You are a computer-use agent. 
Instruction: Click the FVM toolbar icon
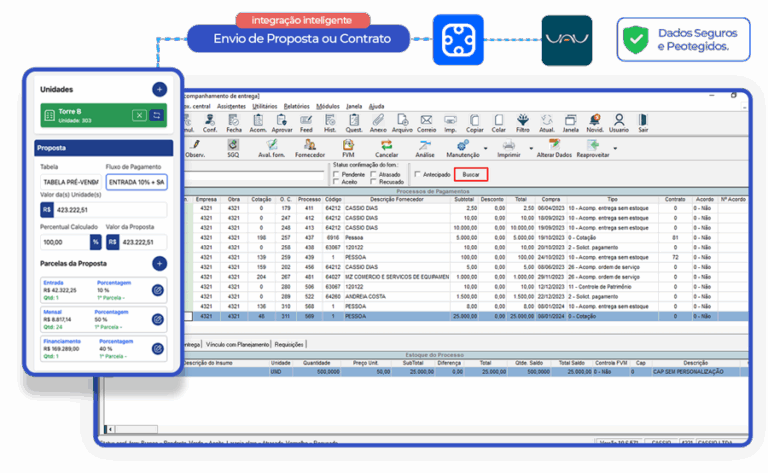point(348,148)
